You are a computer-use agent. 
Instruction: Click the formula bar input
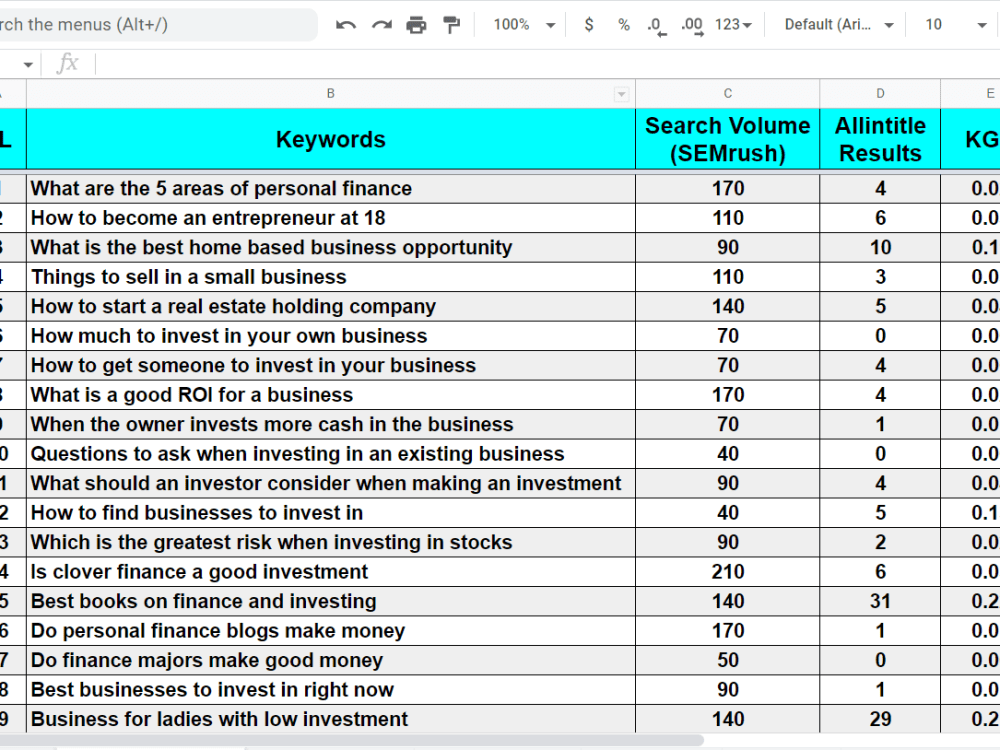547,64
